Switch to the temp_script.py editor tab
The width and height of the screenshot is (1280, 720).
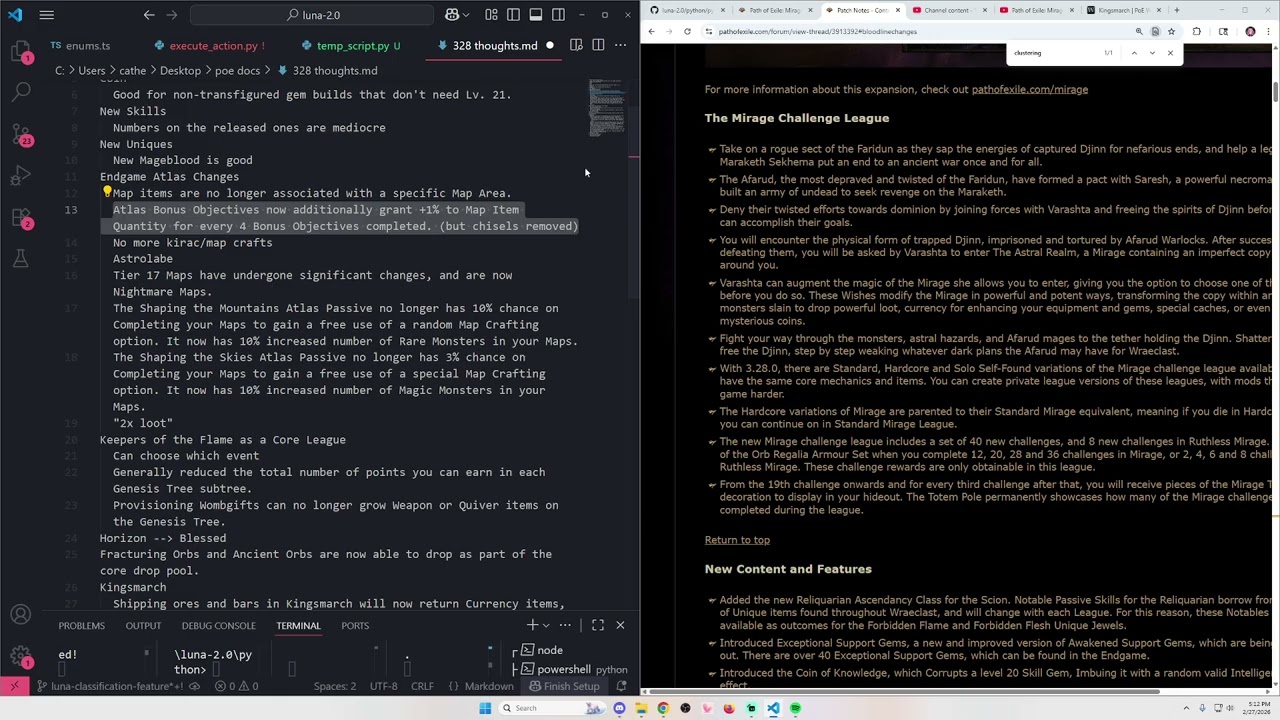click(352, 46)
